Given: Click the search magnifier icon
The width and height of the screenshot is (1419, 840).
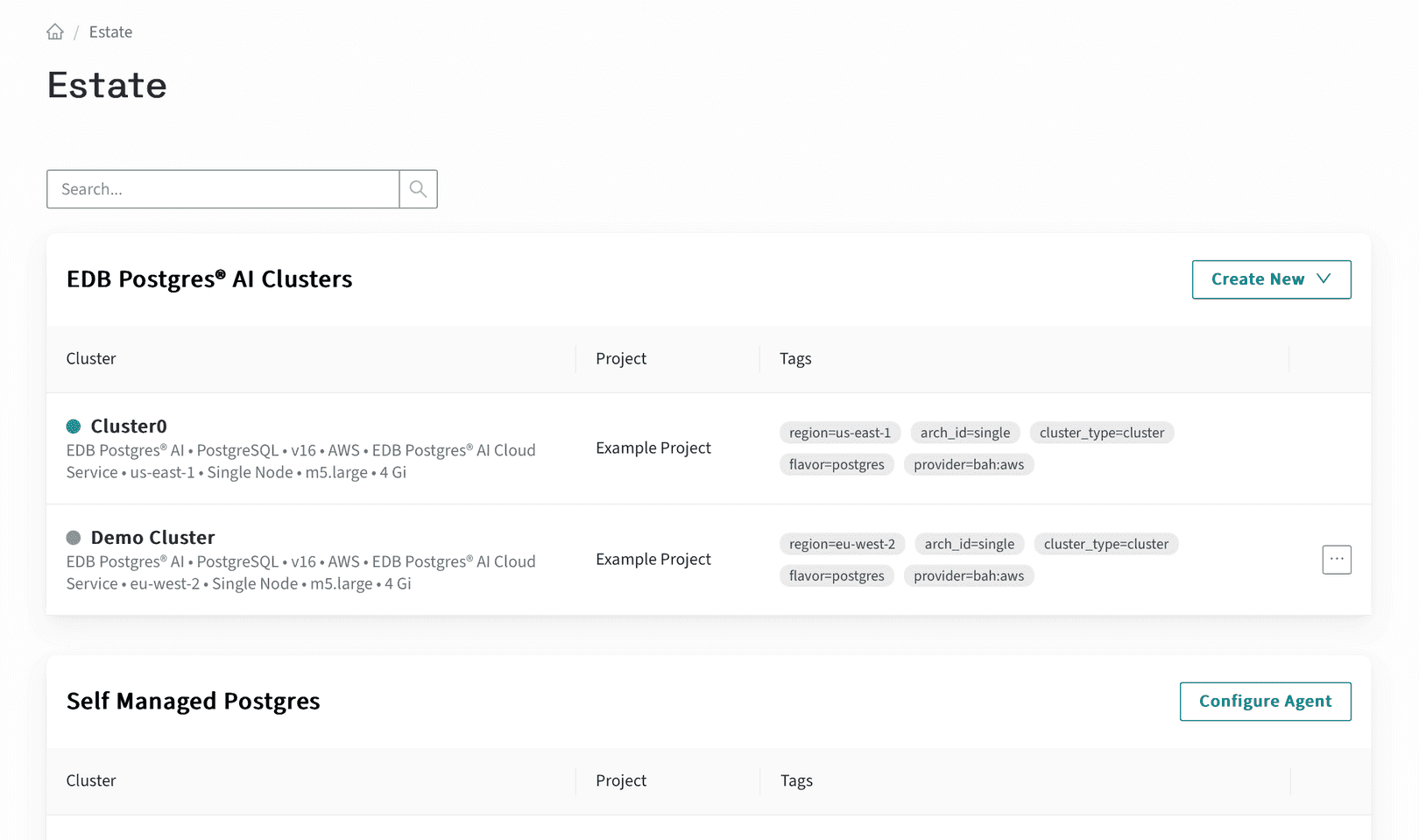Looking at the screenshot, I should click(x=418, y=188).
